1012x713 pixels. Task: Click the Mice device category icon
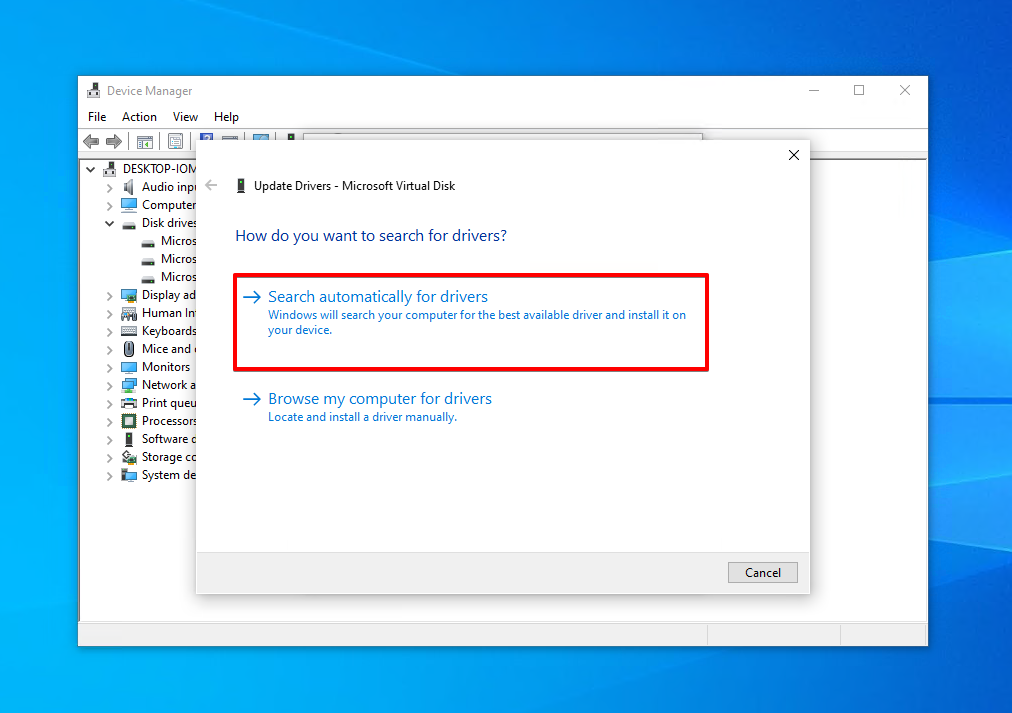(129, 349)
